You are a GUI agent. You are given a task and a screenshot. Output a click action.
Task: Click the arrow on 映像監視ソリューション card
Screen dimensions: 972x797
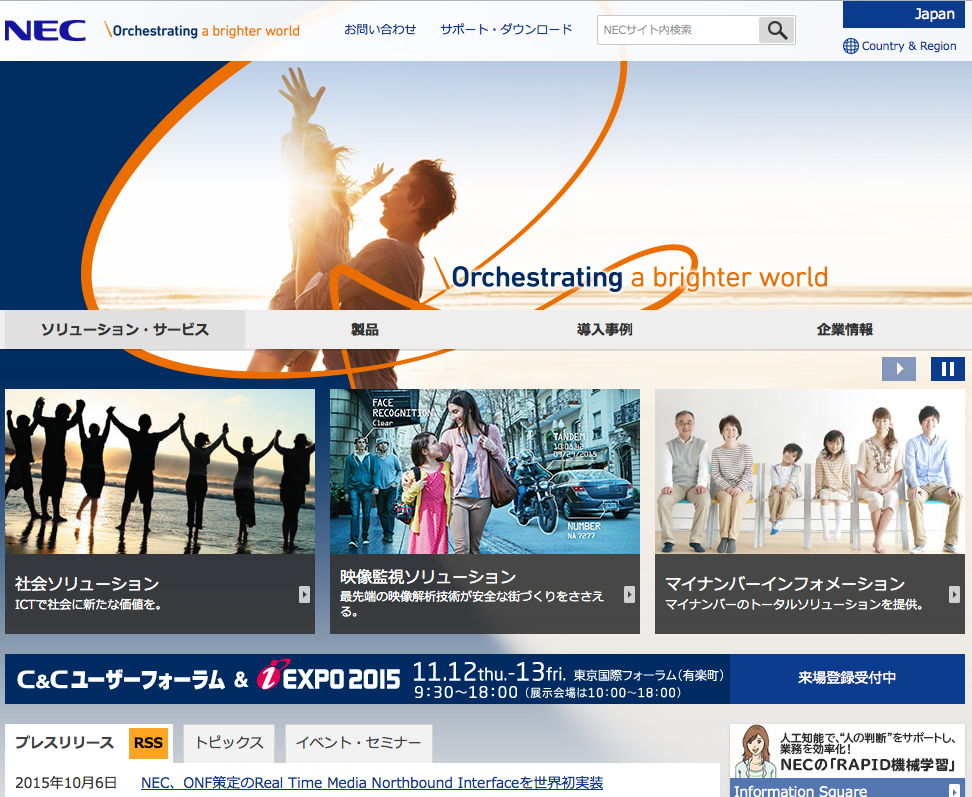(629, 594)
